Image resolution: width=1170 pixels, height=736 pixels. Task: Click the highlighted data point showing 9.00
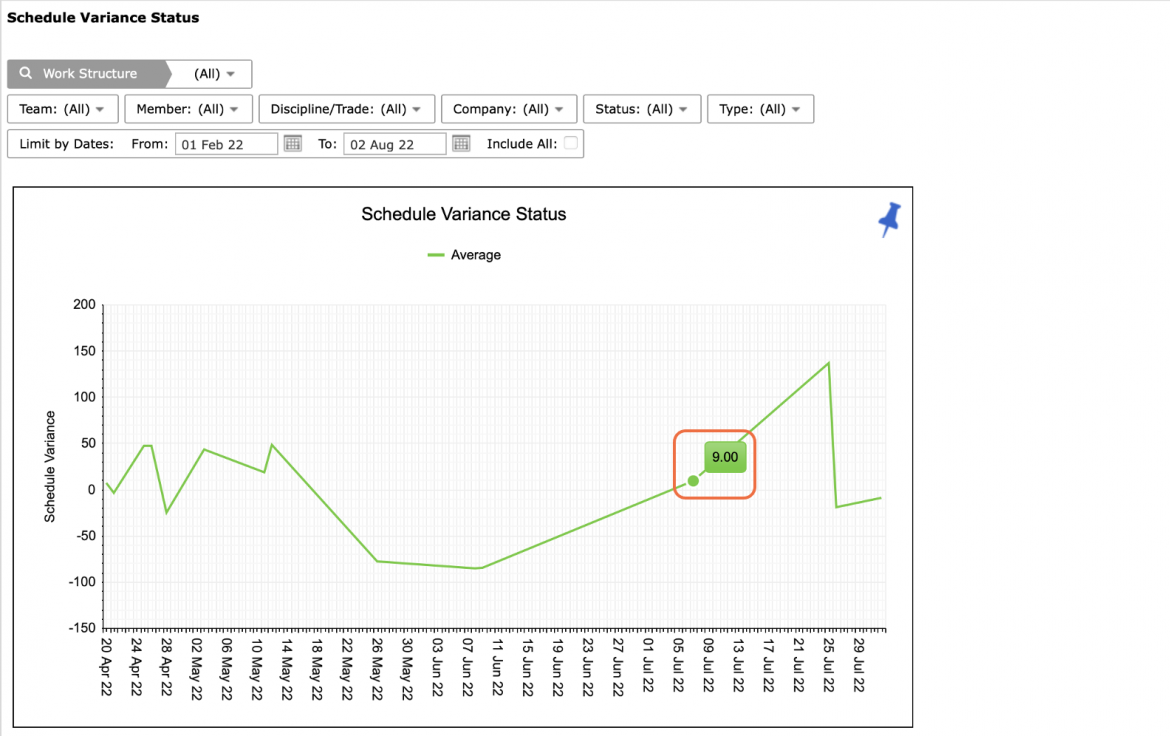693,481
